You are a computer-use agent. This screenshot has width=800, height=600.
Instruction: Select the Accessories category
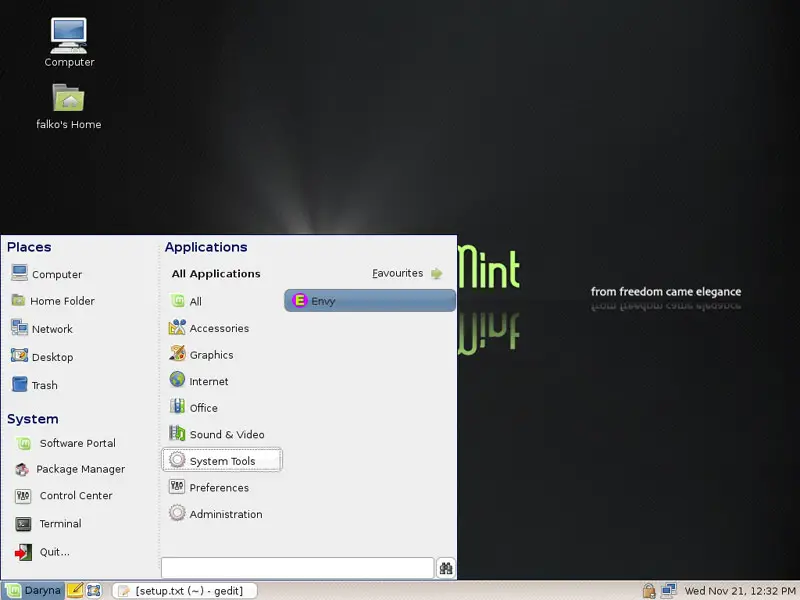point(222,328)
